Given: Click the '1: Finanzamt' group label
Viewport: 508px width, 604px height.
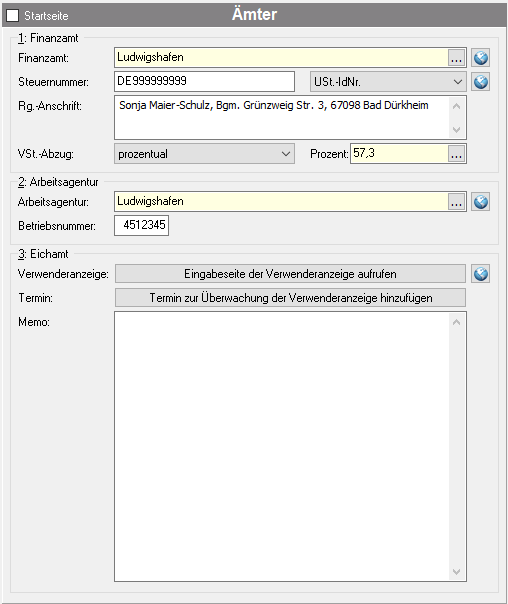Looking at the screenshot, I should coord(48,38).
